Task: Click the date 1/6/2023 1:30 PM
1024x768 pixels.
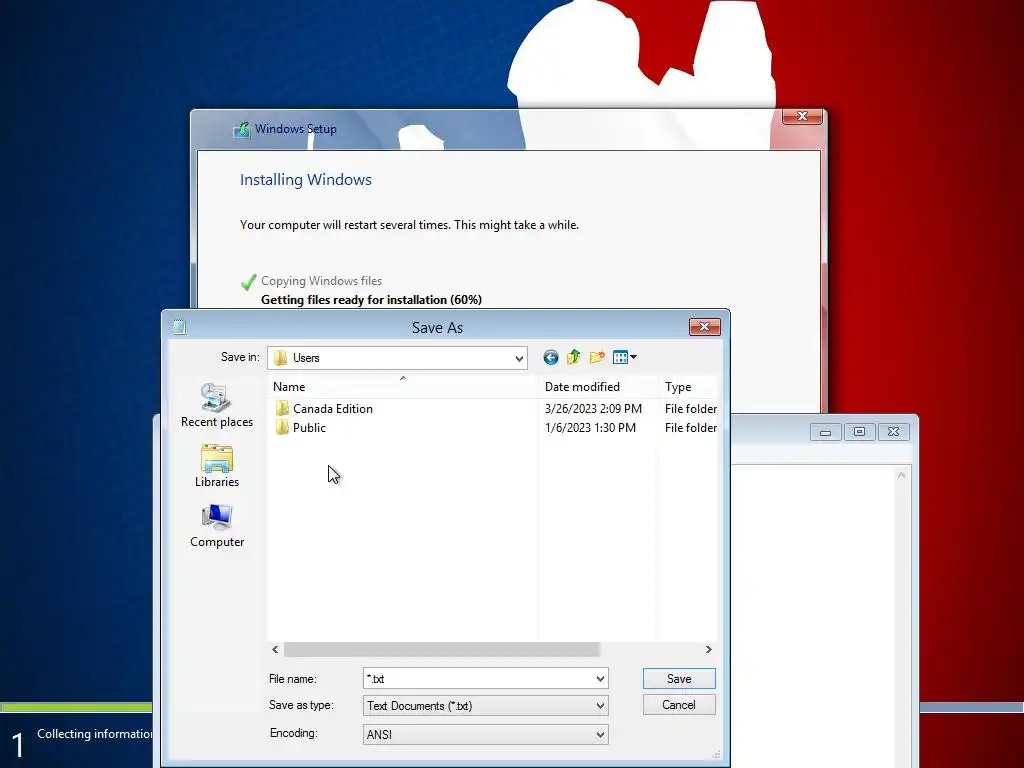Action: point(590,428)
